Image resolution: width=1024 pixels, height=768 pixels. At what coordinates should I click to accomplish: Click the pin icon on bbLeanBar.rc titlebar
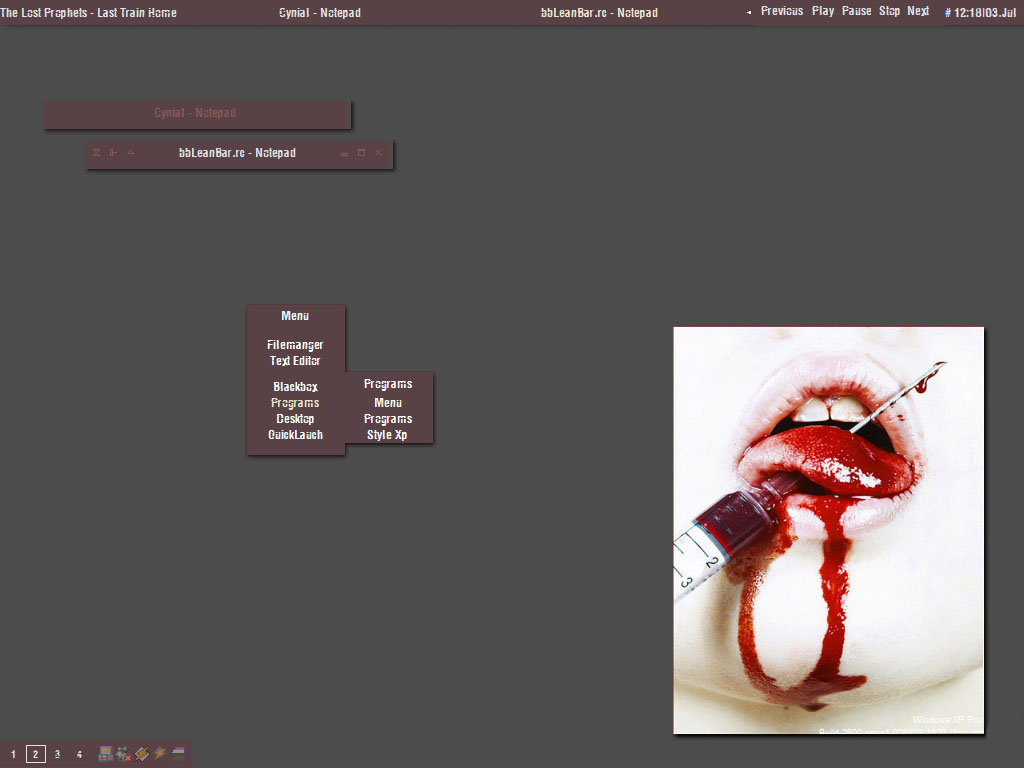tap(114, 153)
